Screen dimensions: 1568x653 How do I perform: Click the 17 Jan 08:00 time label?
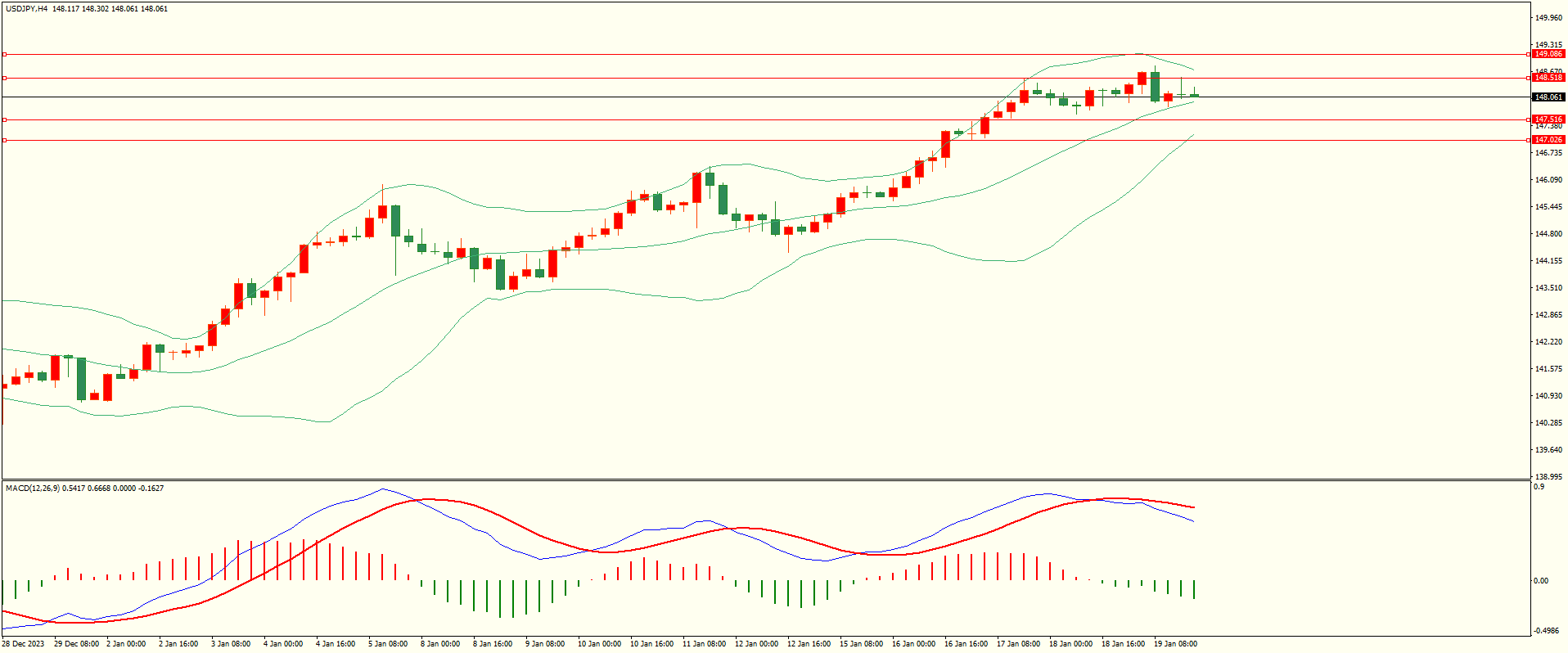(x=1018, y=644)
